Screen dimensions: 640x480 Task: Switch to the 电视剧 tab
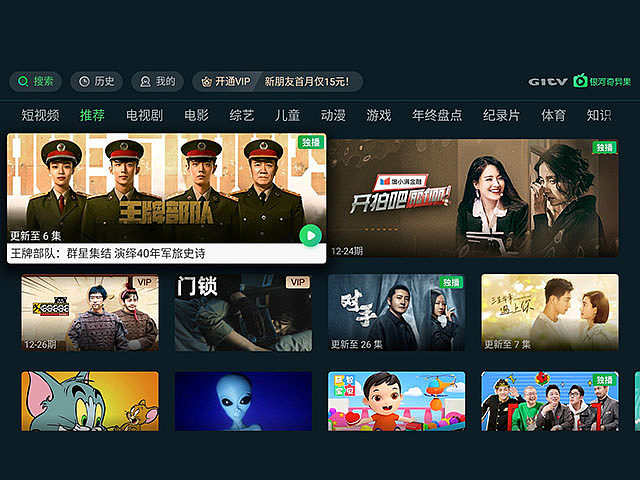pos(144,115)
